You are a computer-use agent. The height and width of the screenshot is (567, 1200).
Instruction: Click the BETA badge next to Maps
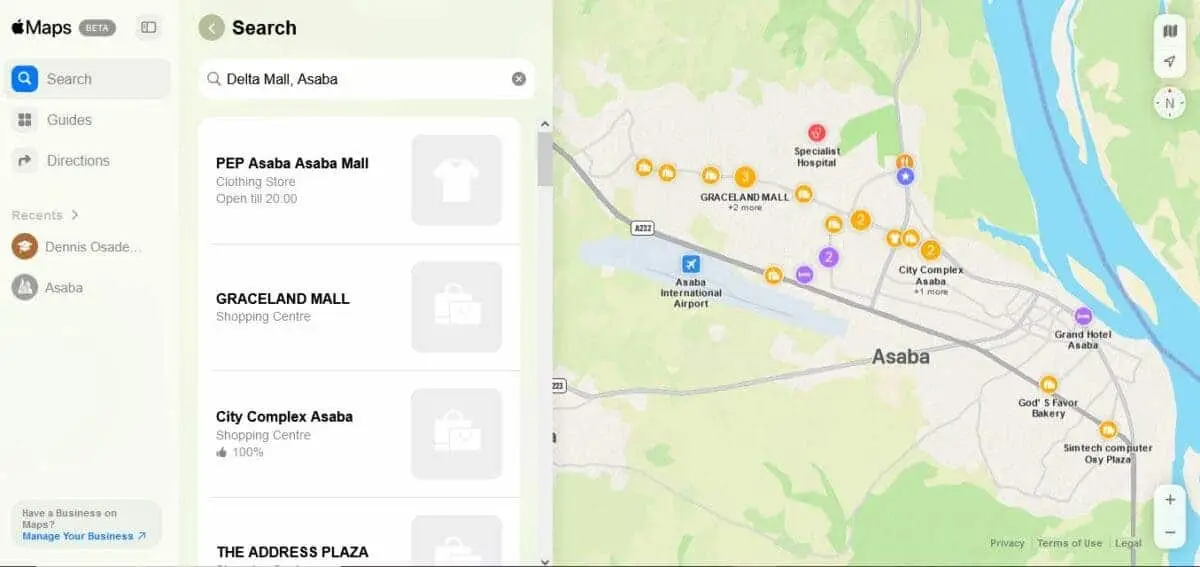coord(97,28)
